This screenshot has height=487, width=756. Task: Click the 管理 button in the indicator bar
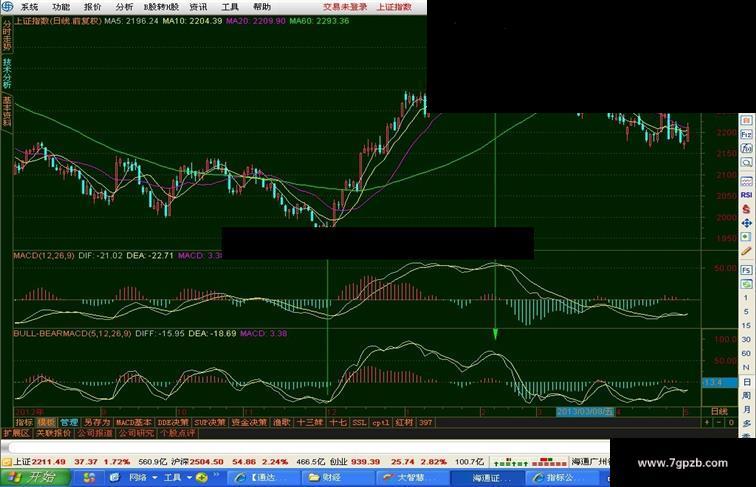[69, 422]
